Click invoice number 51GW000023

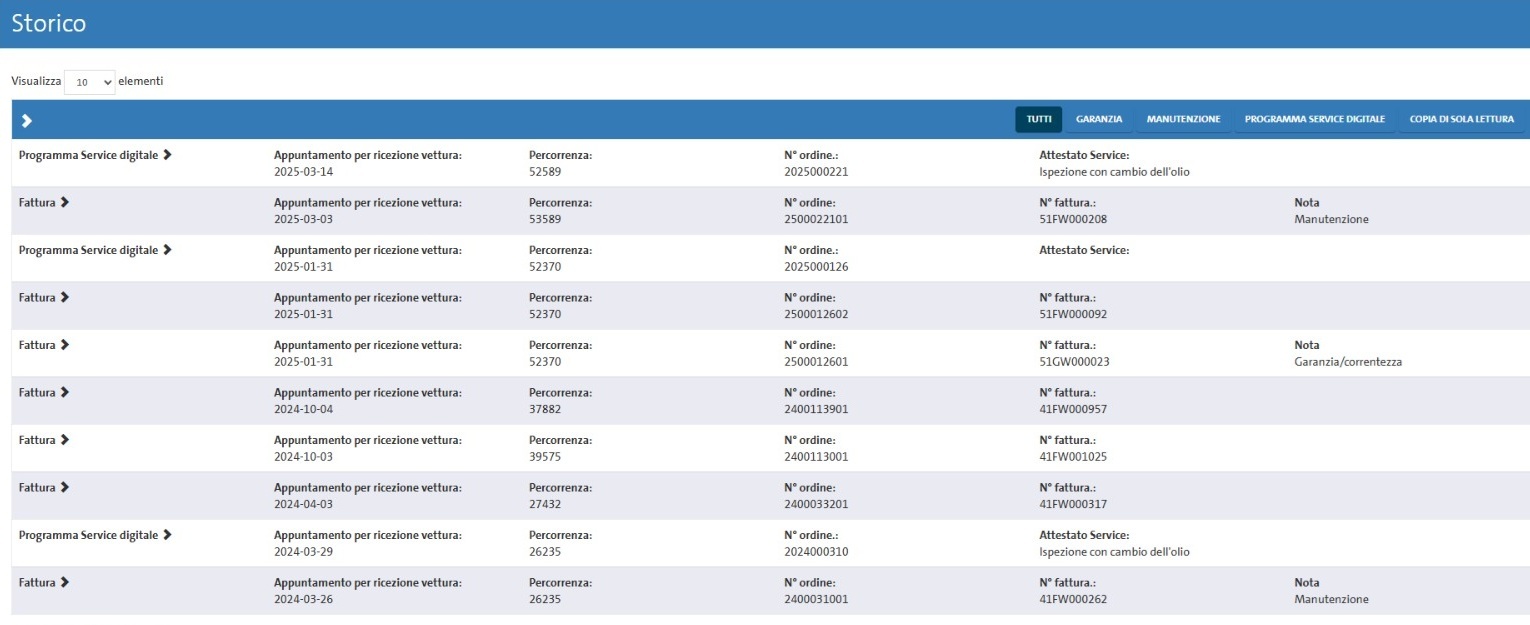click(1074, 362)
